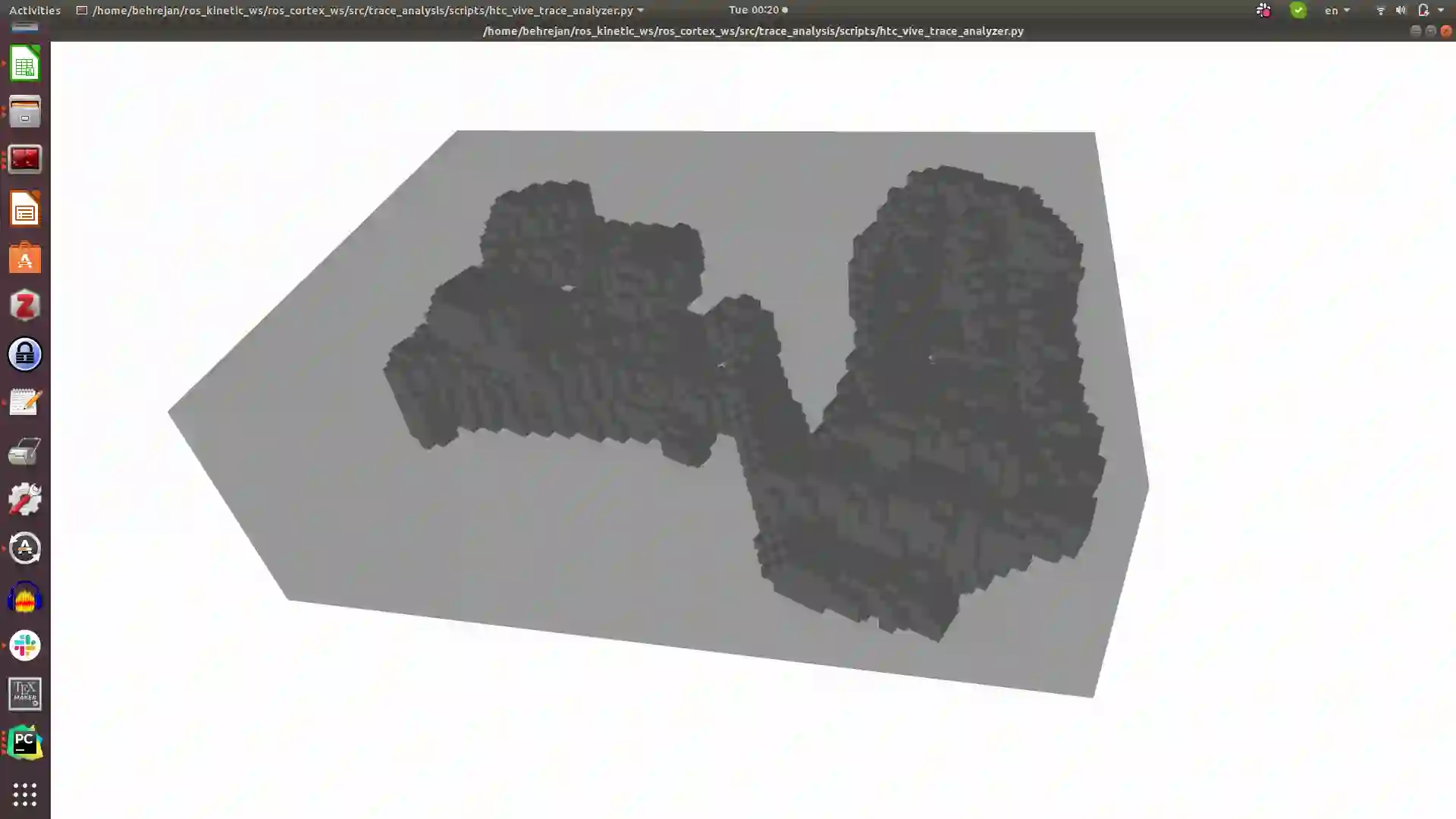
Task: Open LibreOffice Impress in the dock
Action: point(24,209)
